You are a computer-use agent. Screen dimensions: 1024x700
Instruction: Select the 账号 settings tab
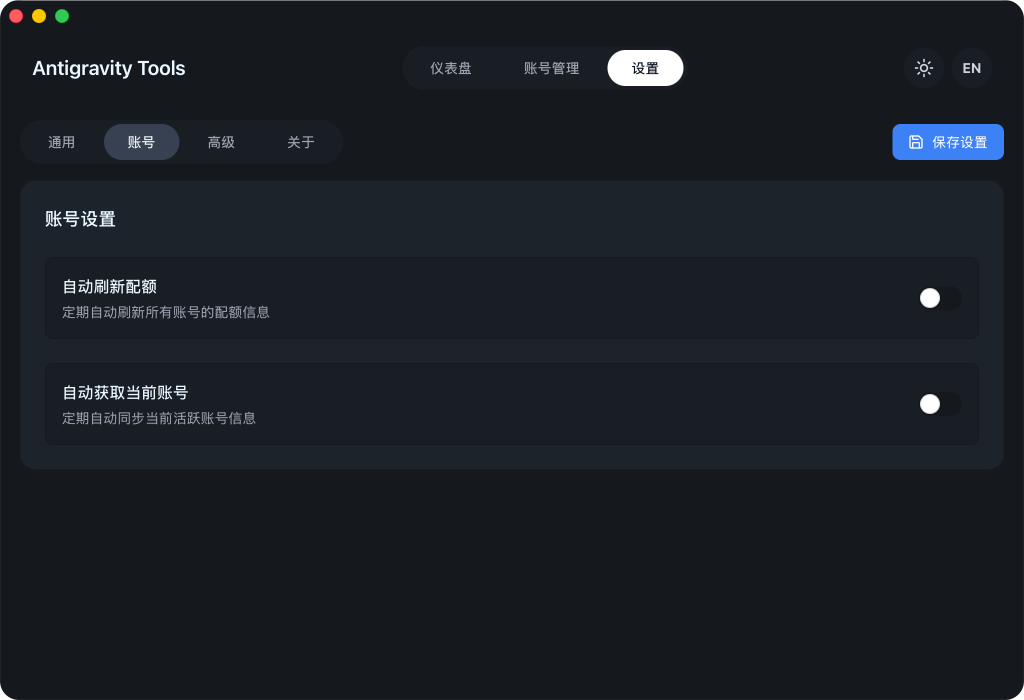click(x=141, y=142)
